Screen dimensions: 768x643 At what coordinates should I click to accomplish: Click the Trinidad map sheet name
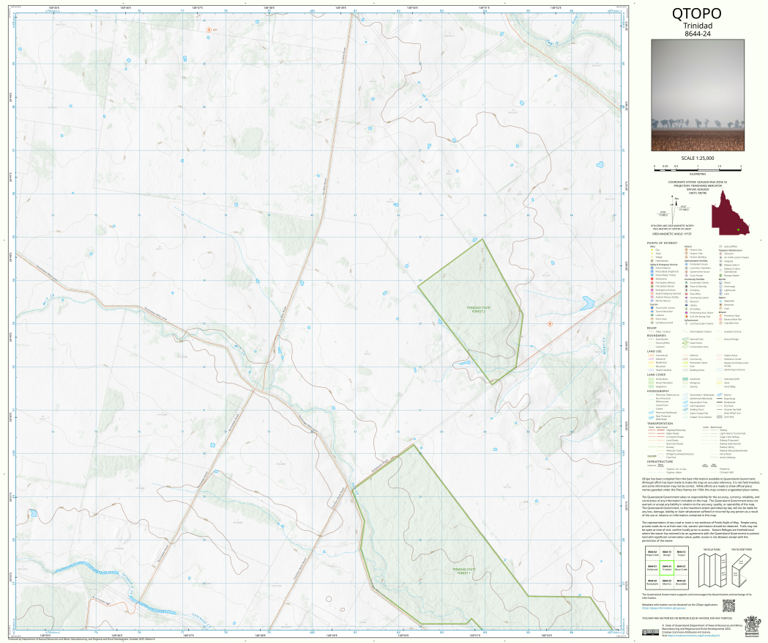pyautogui.click(x=697, y=25)
